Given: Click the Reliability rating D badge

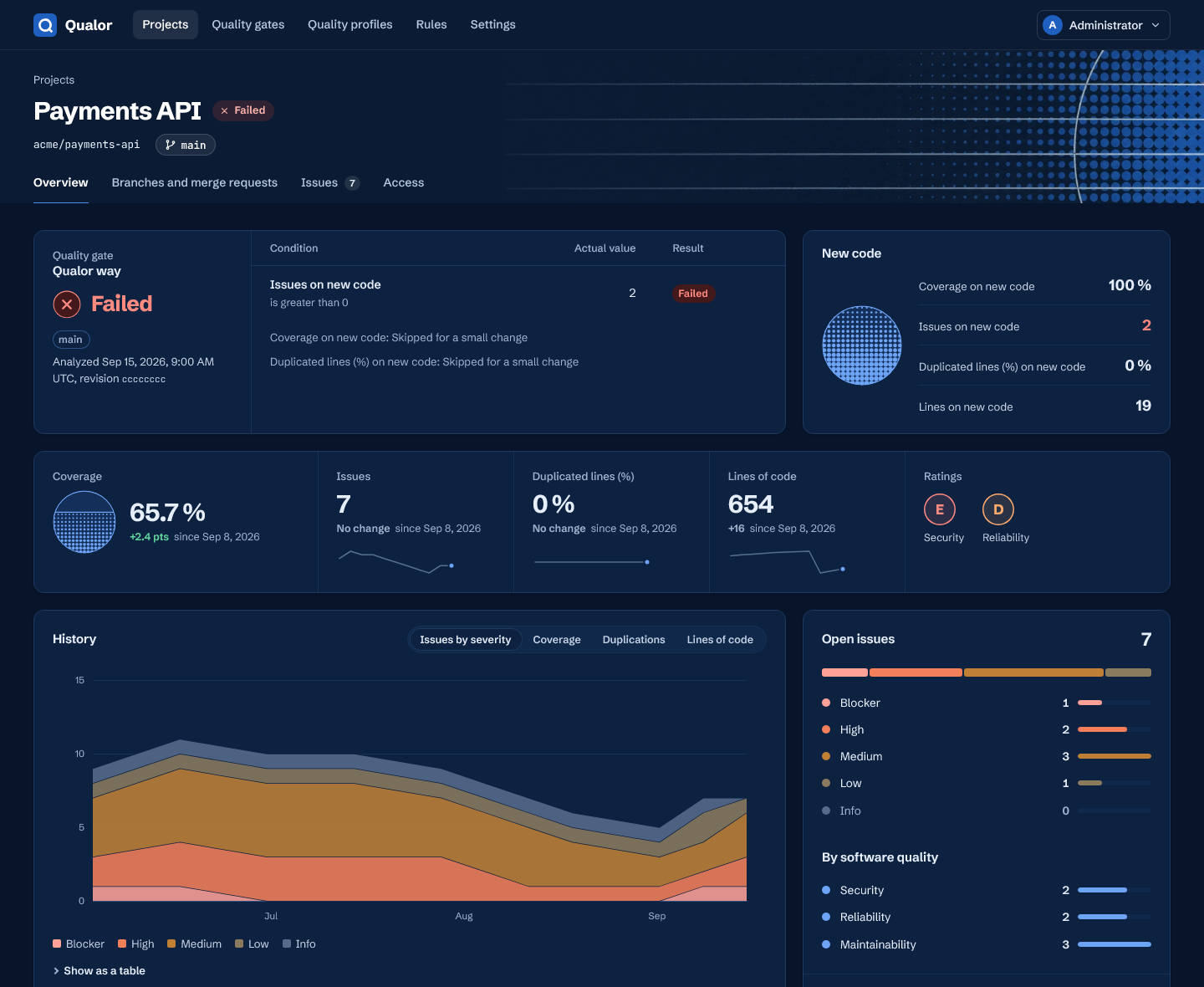Looking at the screenshot, I should click(x=998, y=509).
